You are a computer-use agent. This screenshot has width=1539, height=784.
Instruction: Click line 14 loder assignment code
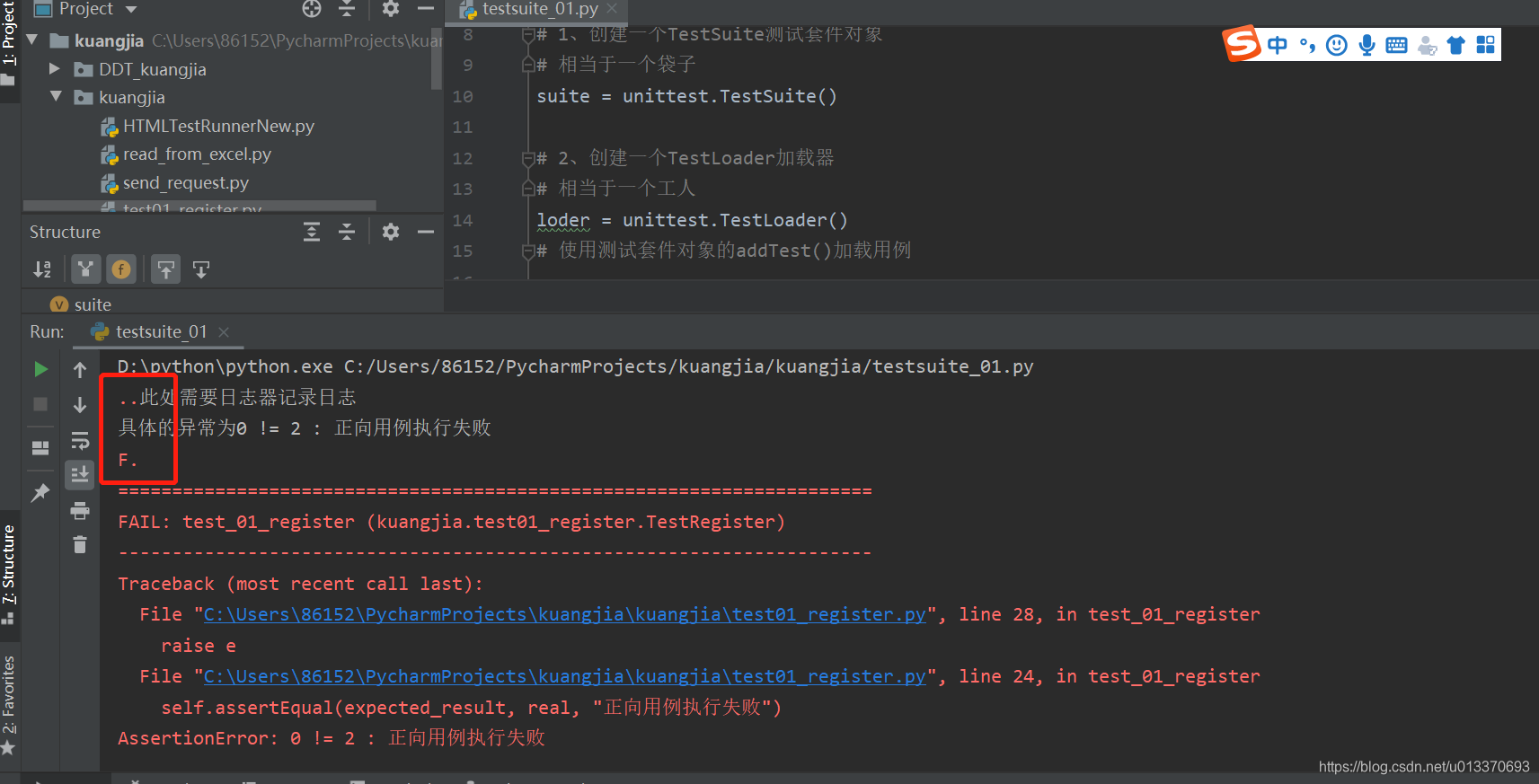692,220
